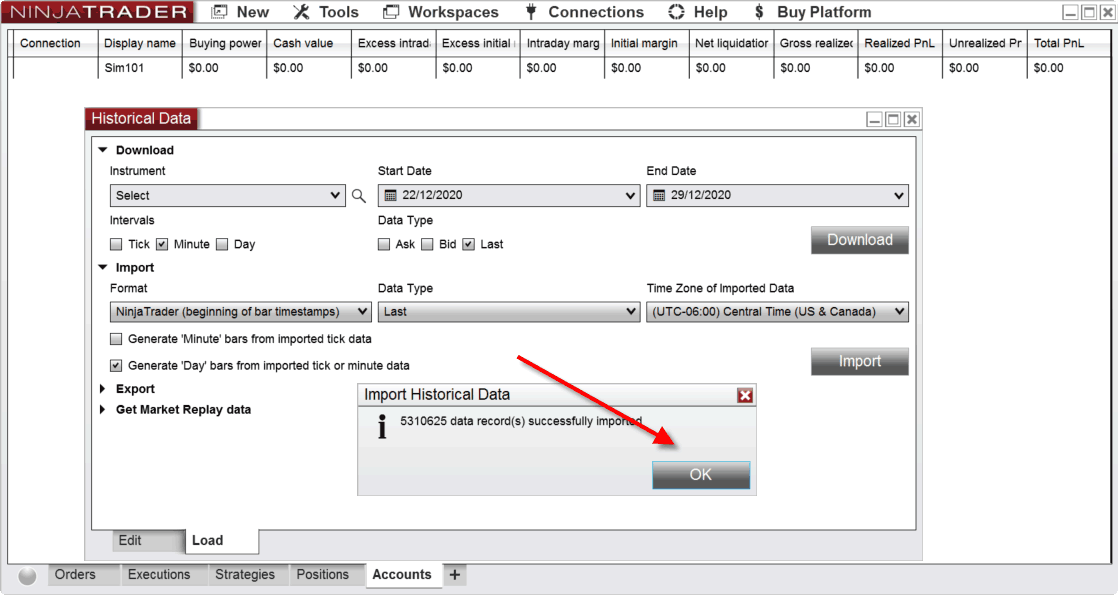This screenshot has width=1118, height=595.
Task: Enable the Tick interval checkbox
Action: pos(116,245)
